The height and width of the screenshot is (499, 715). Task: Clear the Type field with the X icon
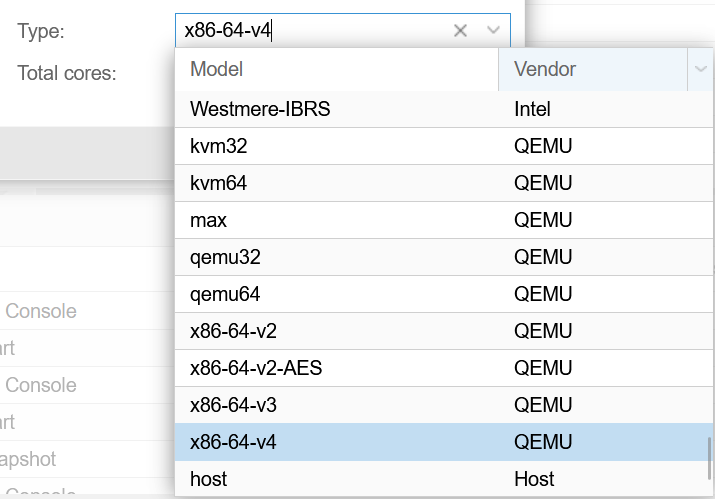click(460, 31)
